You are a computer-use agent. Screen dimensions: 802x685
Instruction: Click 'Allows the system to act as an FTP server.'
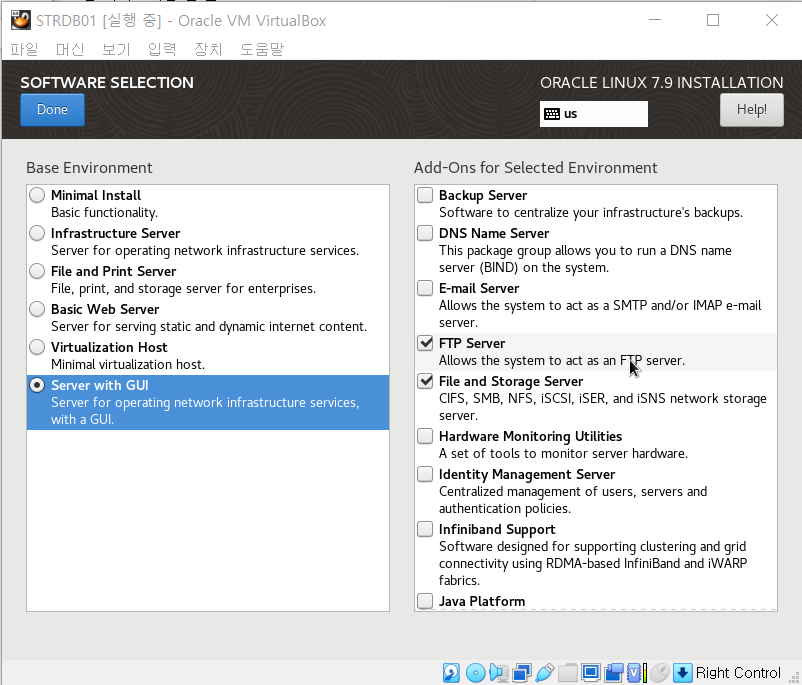click(x=562, y=360)
